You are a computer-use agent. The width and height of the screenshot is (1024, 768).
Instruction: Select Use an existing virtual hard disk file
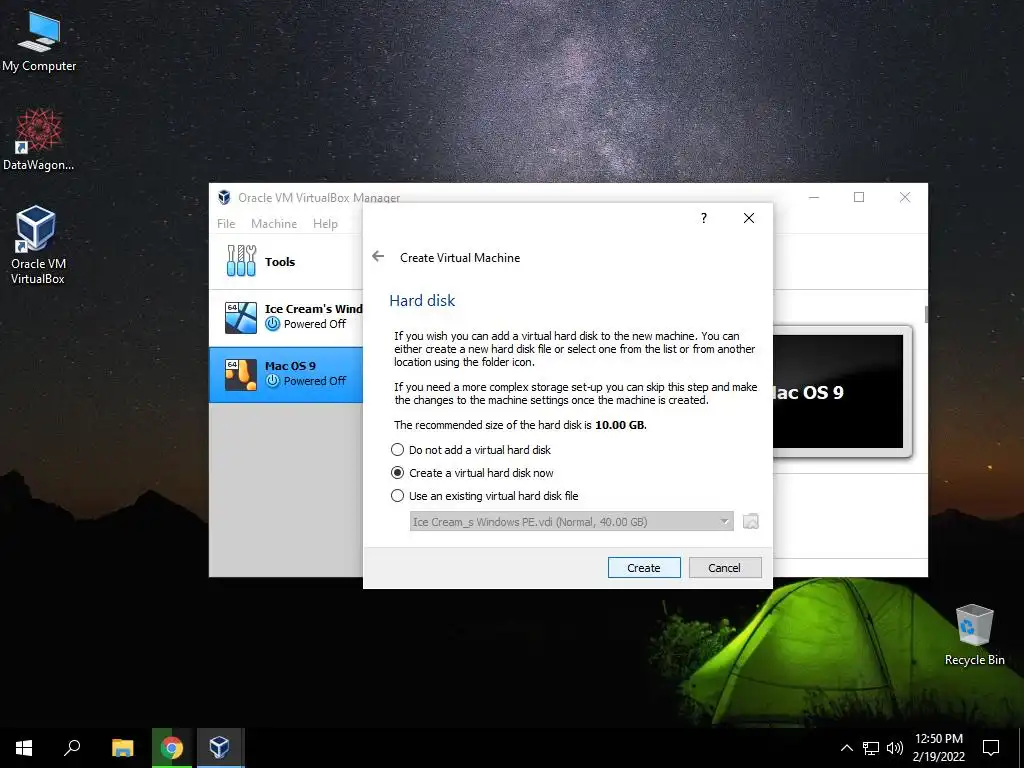[x=485, y=496]
